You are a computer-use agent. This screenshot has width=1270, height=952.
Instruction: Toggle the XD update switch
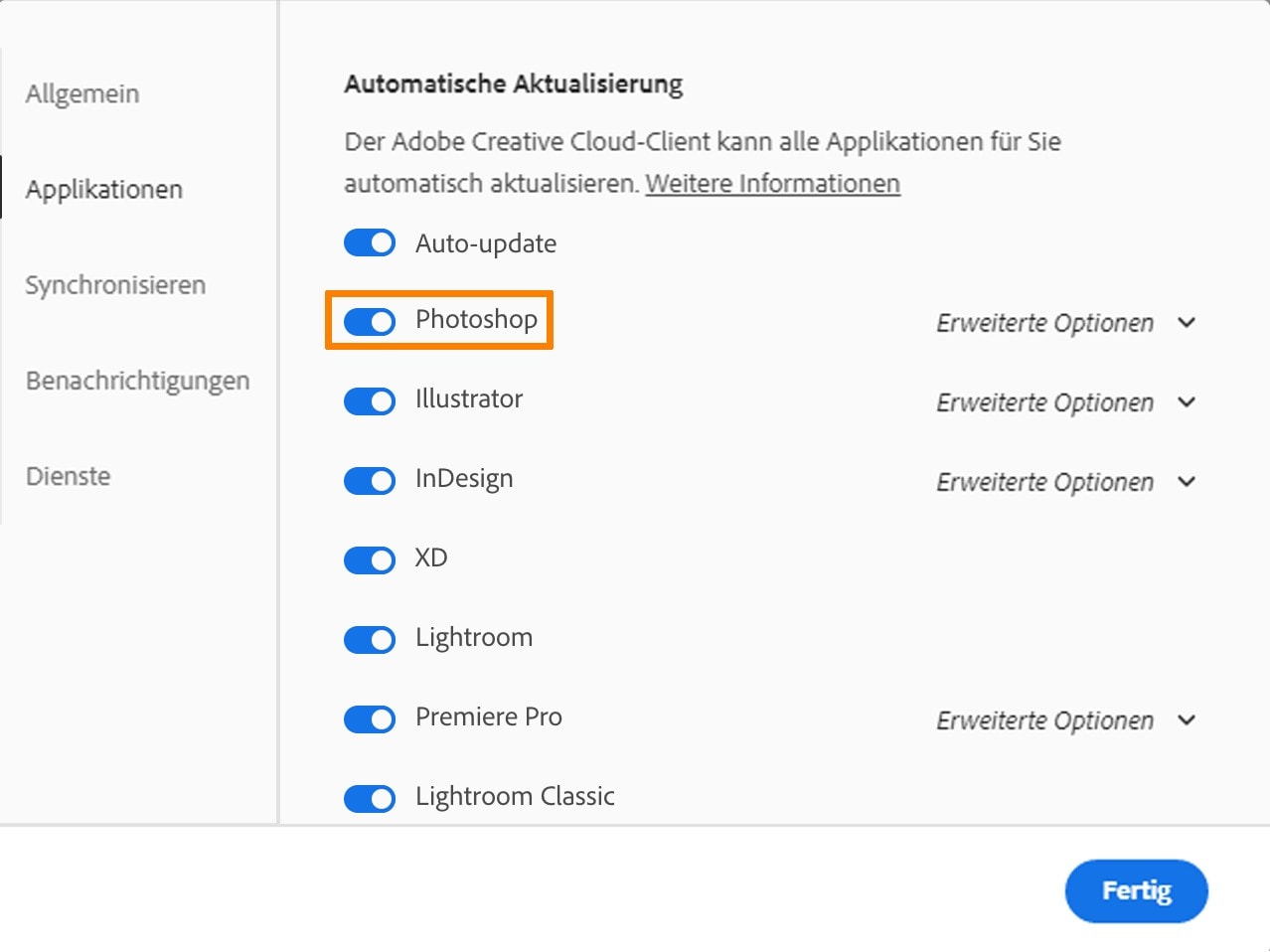point(370,560)
